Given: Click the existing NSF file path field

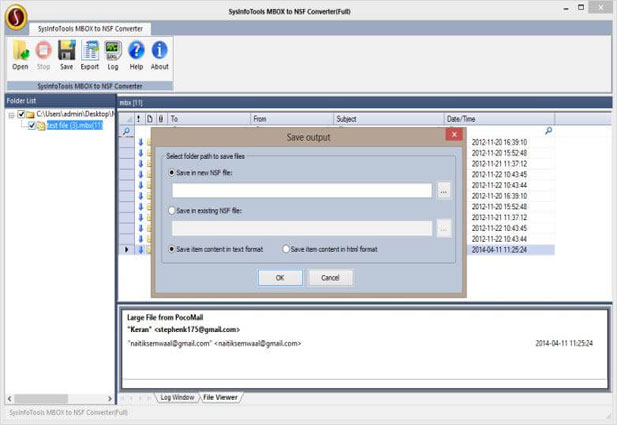Looking at the screenshot, I should [x=302, y=228].
